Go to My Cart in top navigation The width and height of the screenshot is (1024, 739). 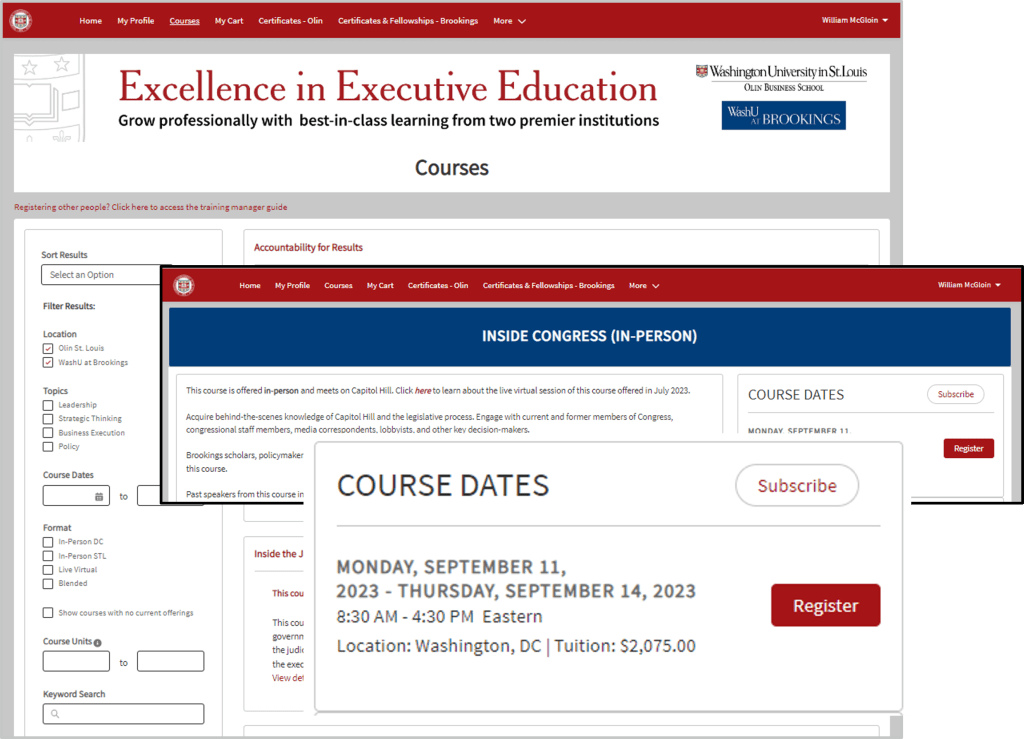pyautogui.click(x=229, y=21)
